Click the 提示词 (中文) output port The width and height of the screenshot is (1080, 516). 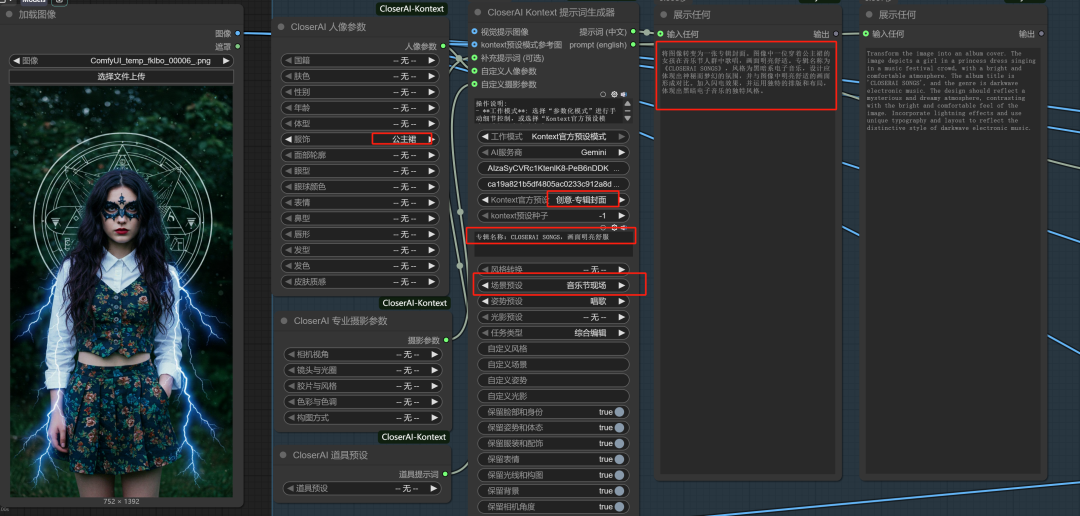click(x=634, y=32)
